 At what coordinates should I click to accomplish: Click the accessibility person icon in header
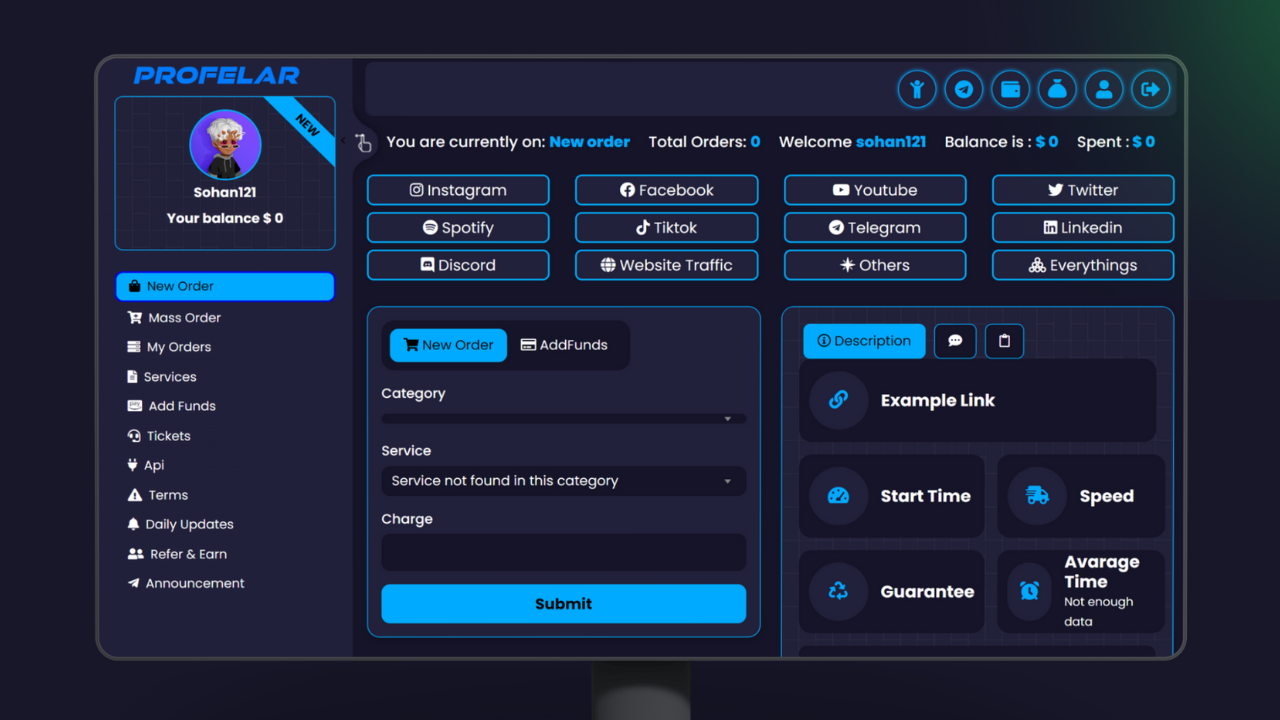click(x=916, y=89)
